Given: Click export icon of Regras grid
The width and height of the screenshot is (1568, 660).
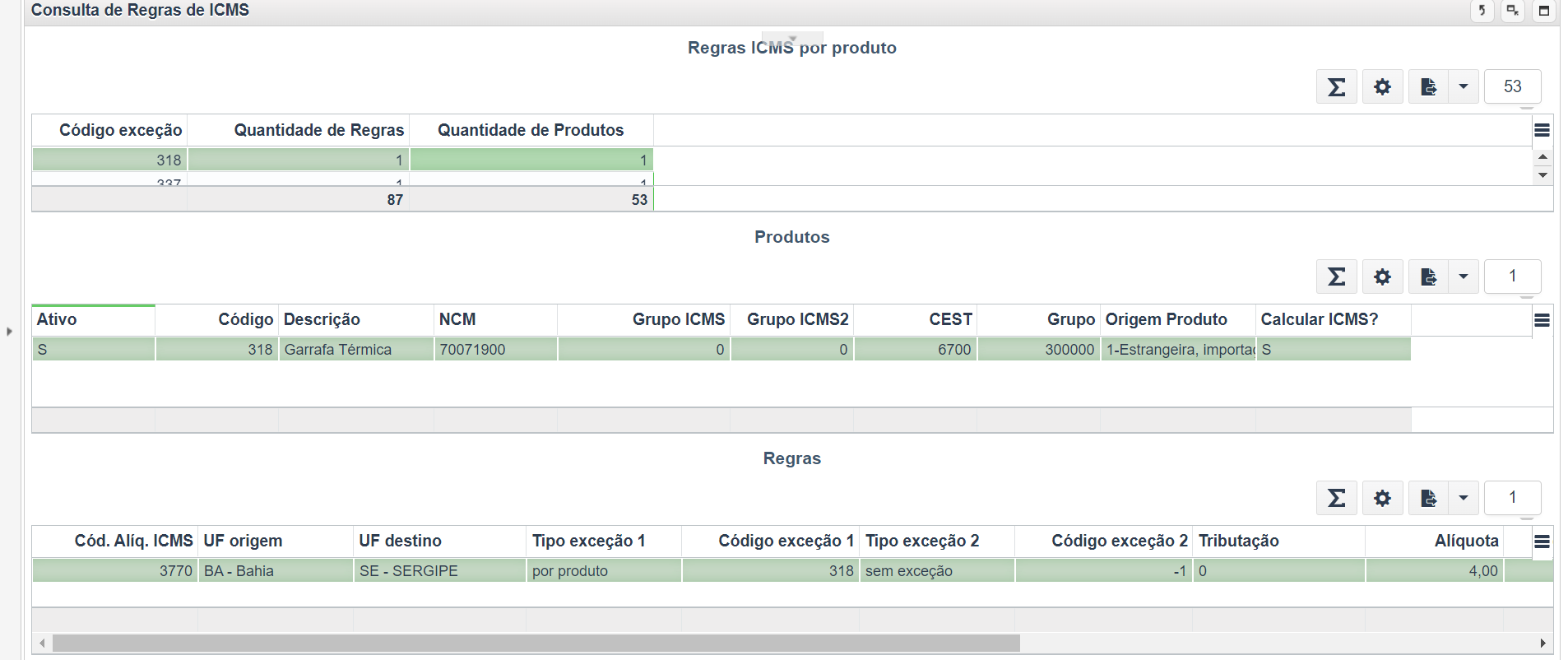Looking at the screenshot, I should pos(1429,498).
